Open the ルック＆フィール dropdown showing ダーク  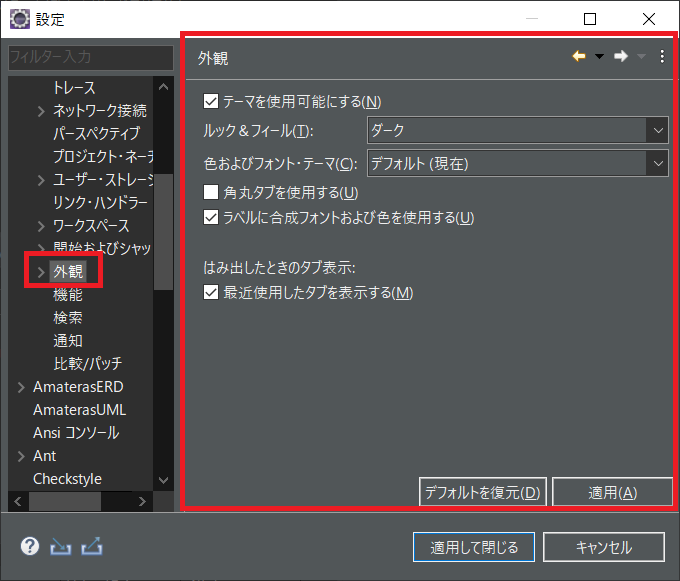click(x=518, y=130)
